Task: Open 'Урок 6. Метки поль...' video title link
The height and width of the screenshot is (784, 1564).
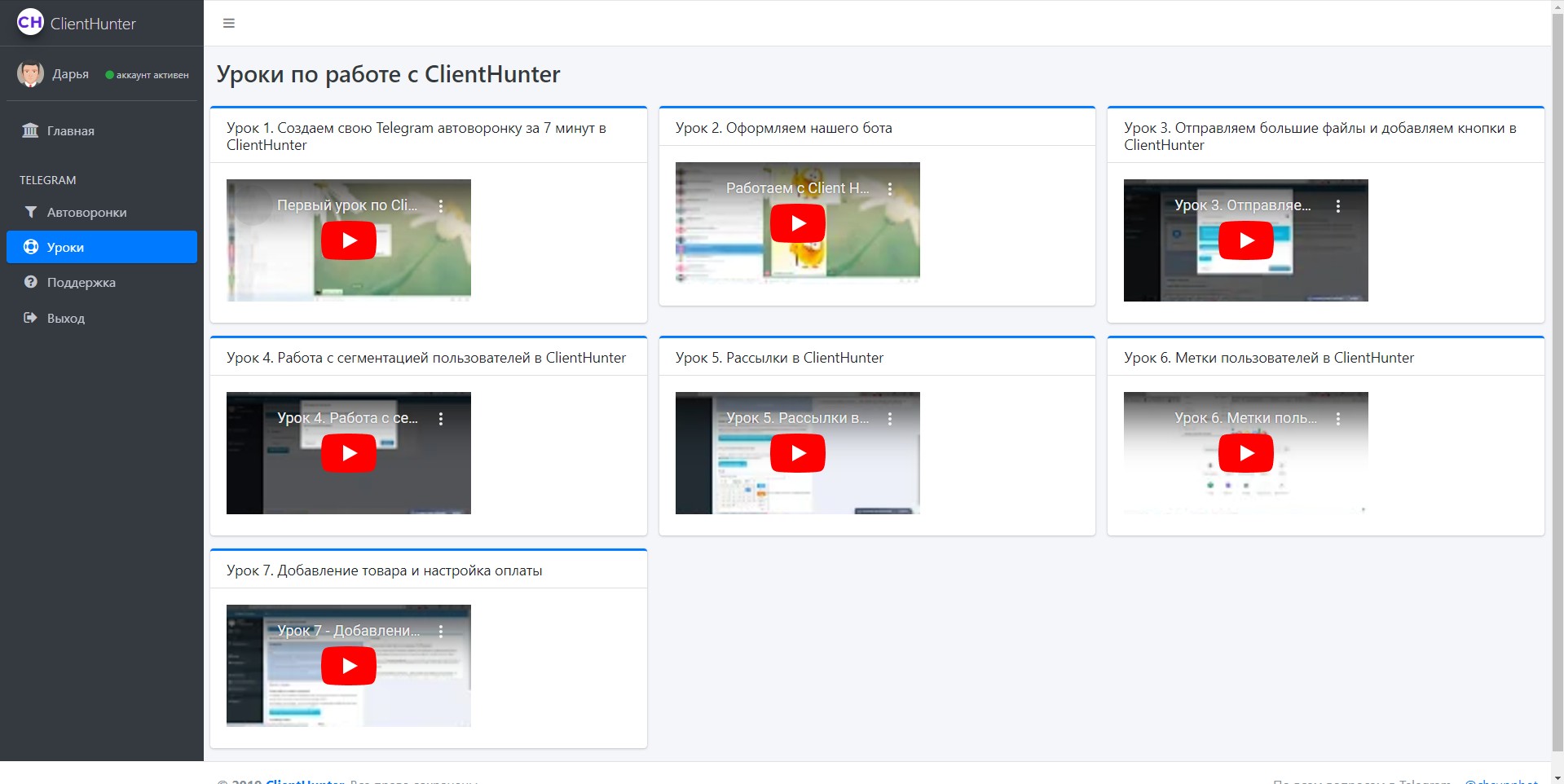Action: point(1245,418)
